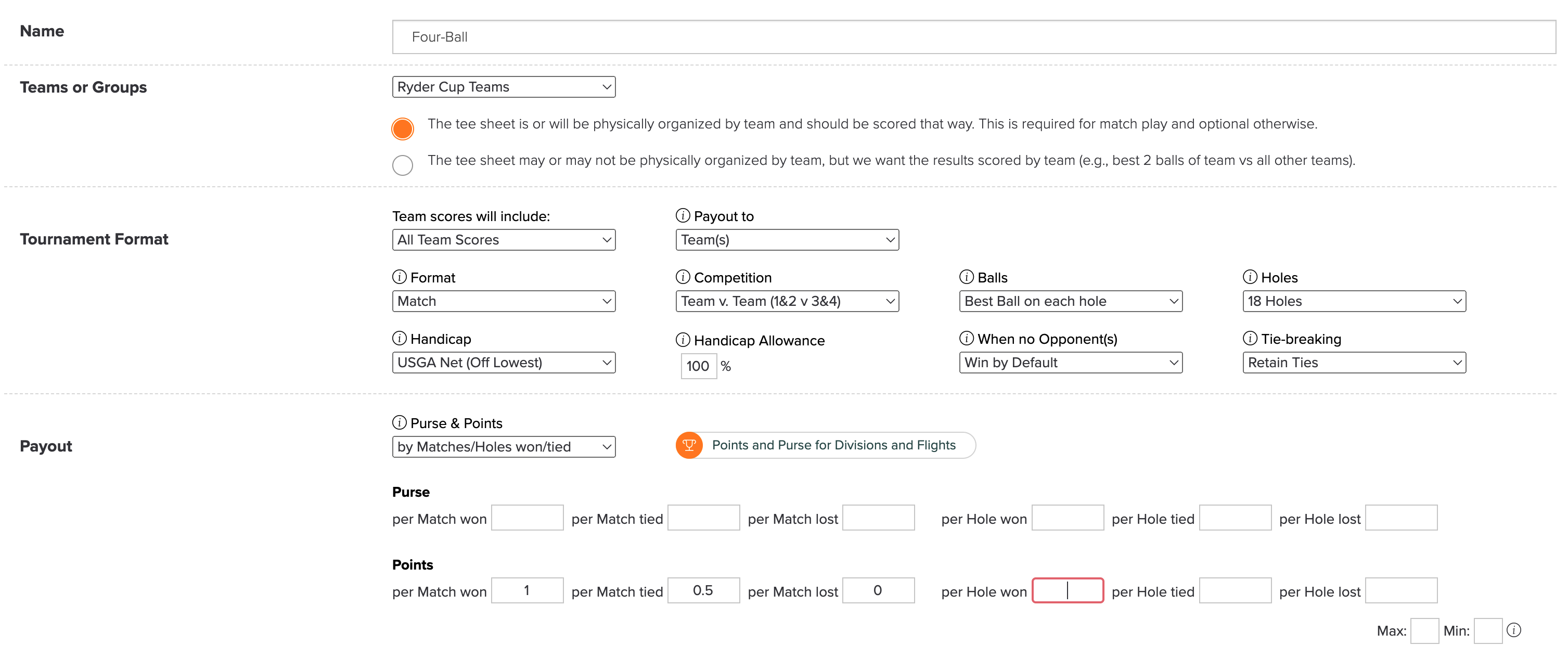Click Points per Hole lost field

click(x=1401, y=591)
